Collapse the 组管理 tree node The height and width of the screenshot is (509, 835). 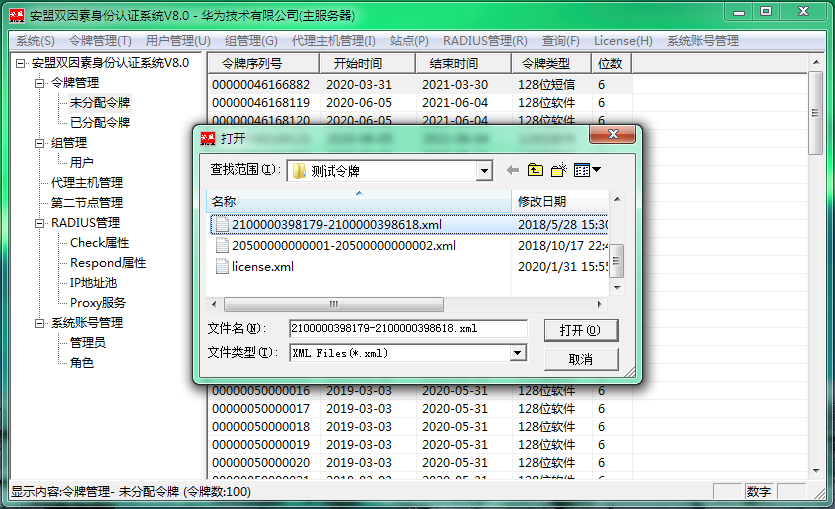[39, 143]
